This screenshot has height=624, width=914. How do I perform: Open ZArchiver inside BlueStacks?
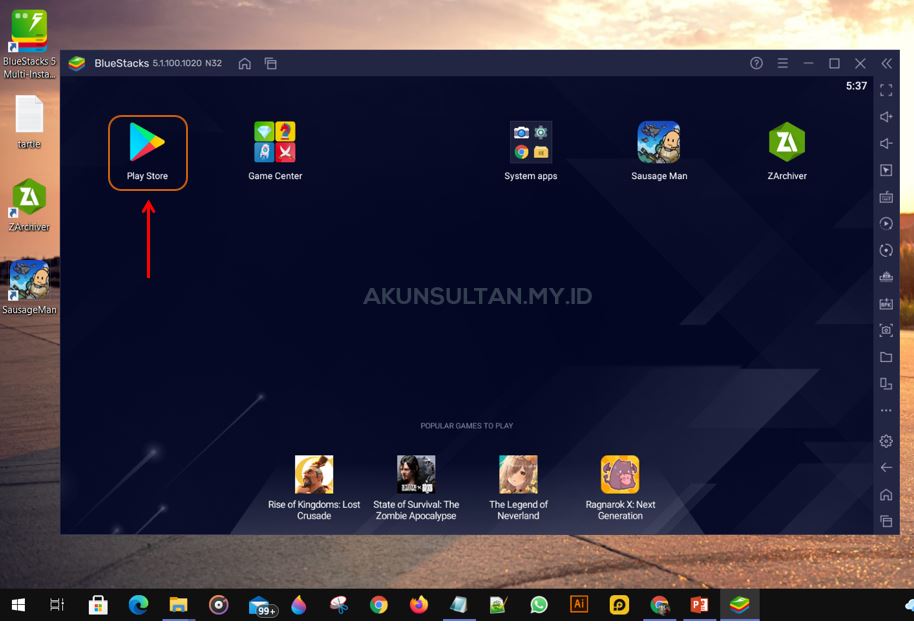click(787, 151)
